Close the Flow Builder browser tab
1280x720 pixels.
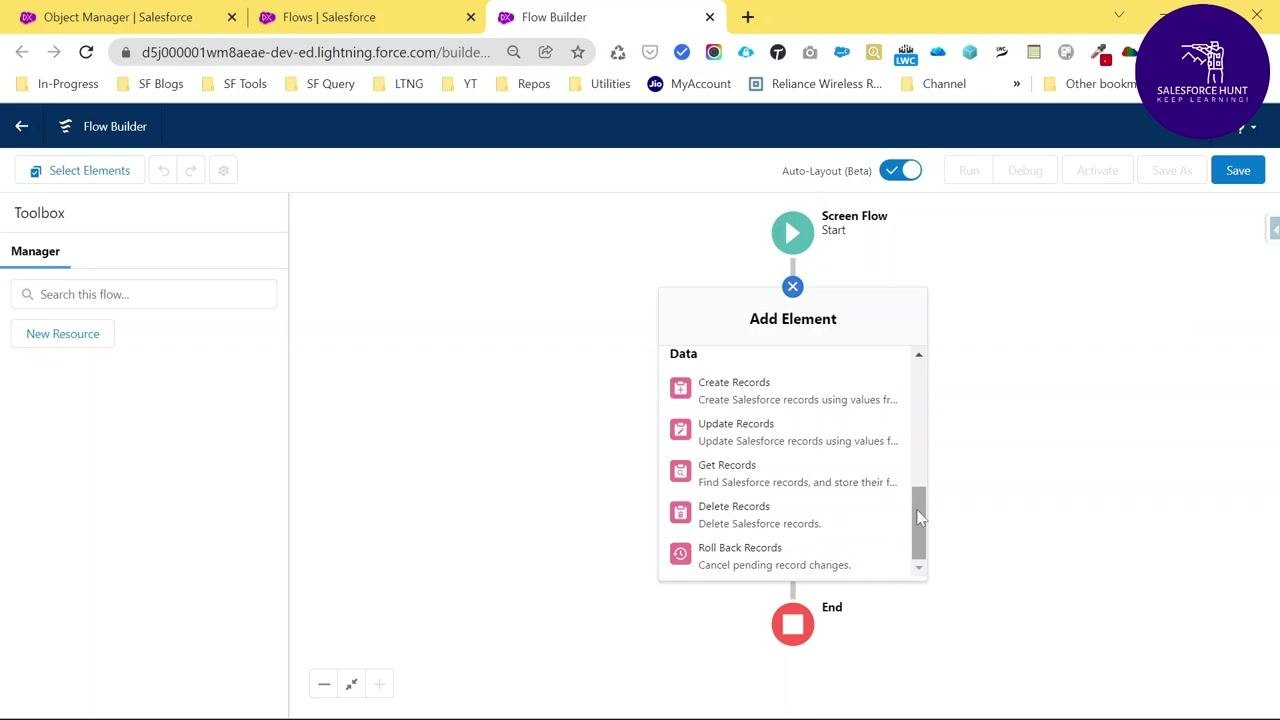pos(710,17)
